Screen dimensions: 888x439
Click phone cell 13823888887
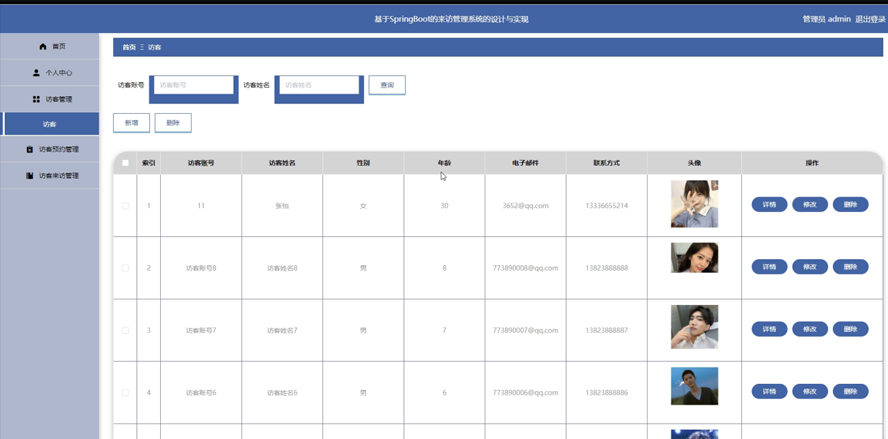coord(607,330)
